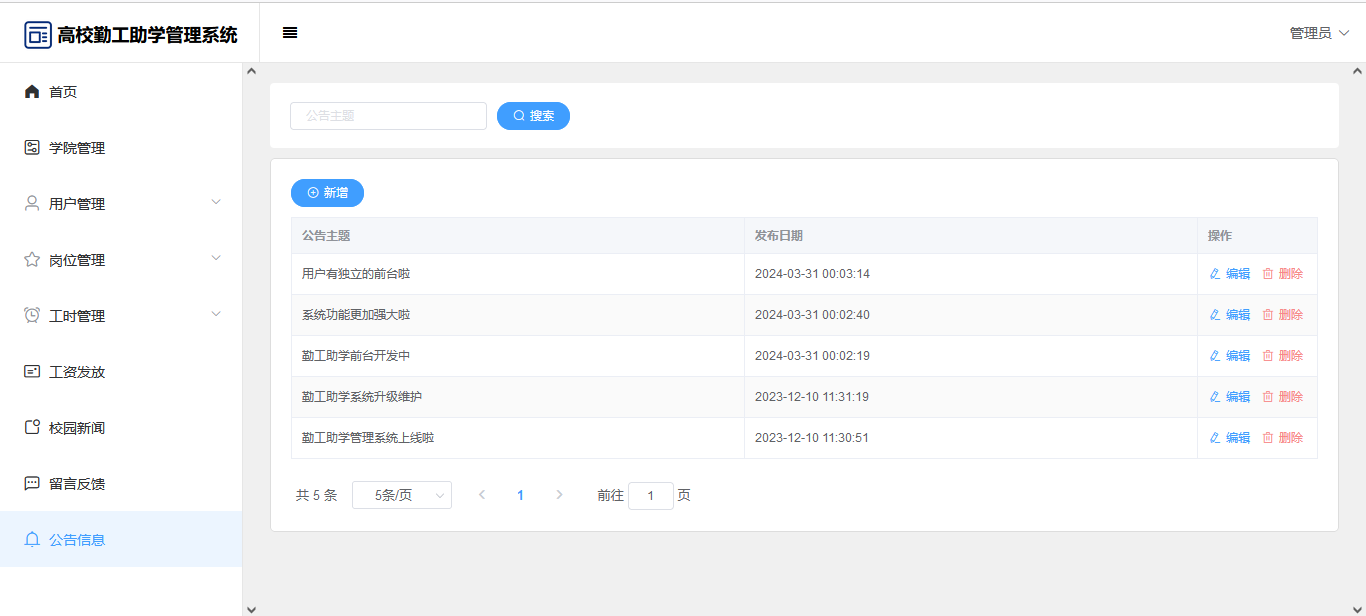Click the 新增 add button
1366x616 pixels.
point(327,193)
